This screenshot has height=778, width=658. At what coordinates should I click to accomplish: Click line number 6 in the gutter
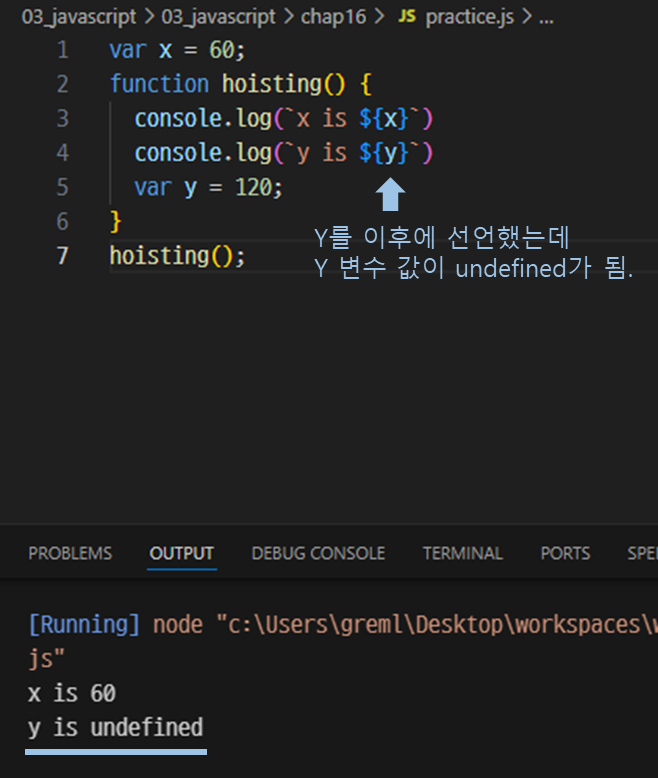pos(63,221)
